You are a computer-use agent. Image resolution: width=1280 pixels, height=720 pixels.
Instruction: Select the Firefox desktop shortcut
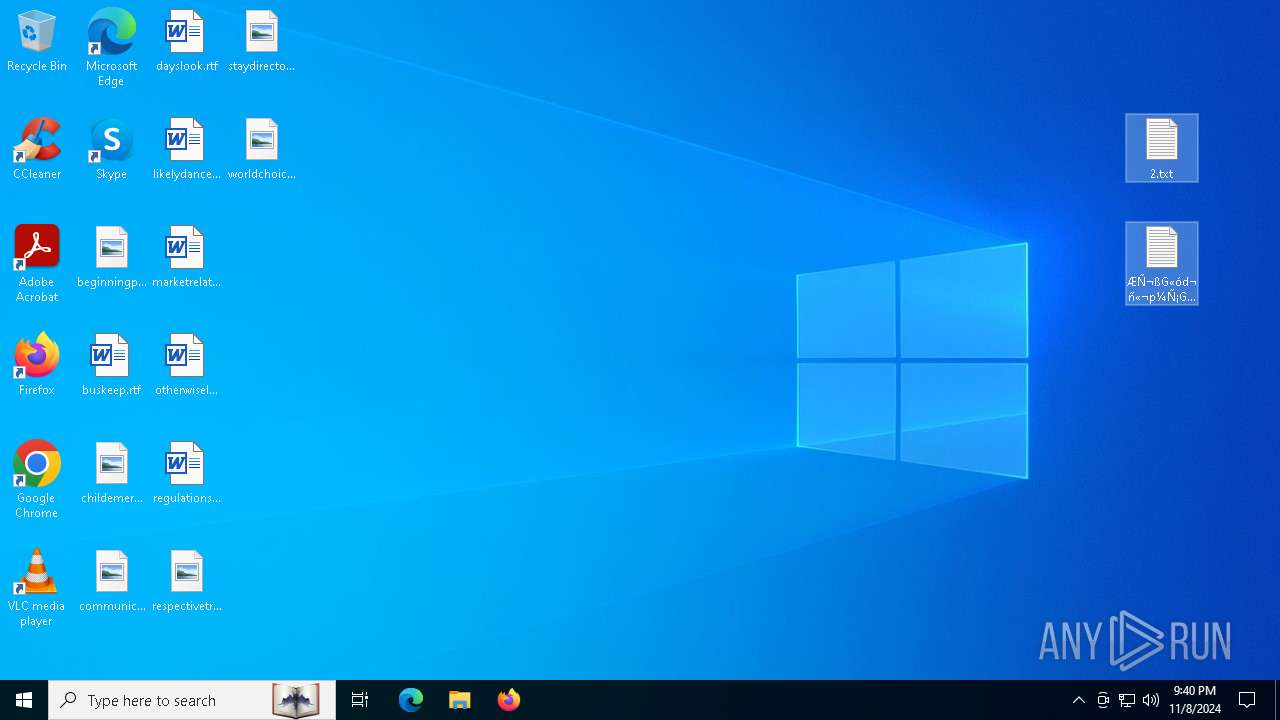click(x=37, y=366)
